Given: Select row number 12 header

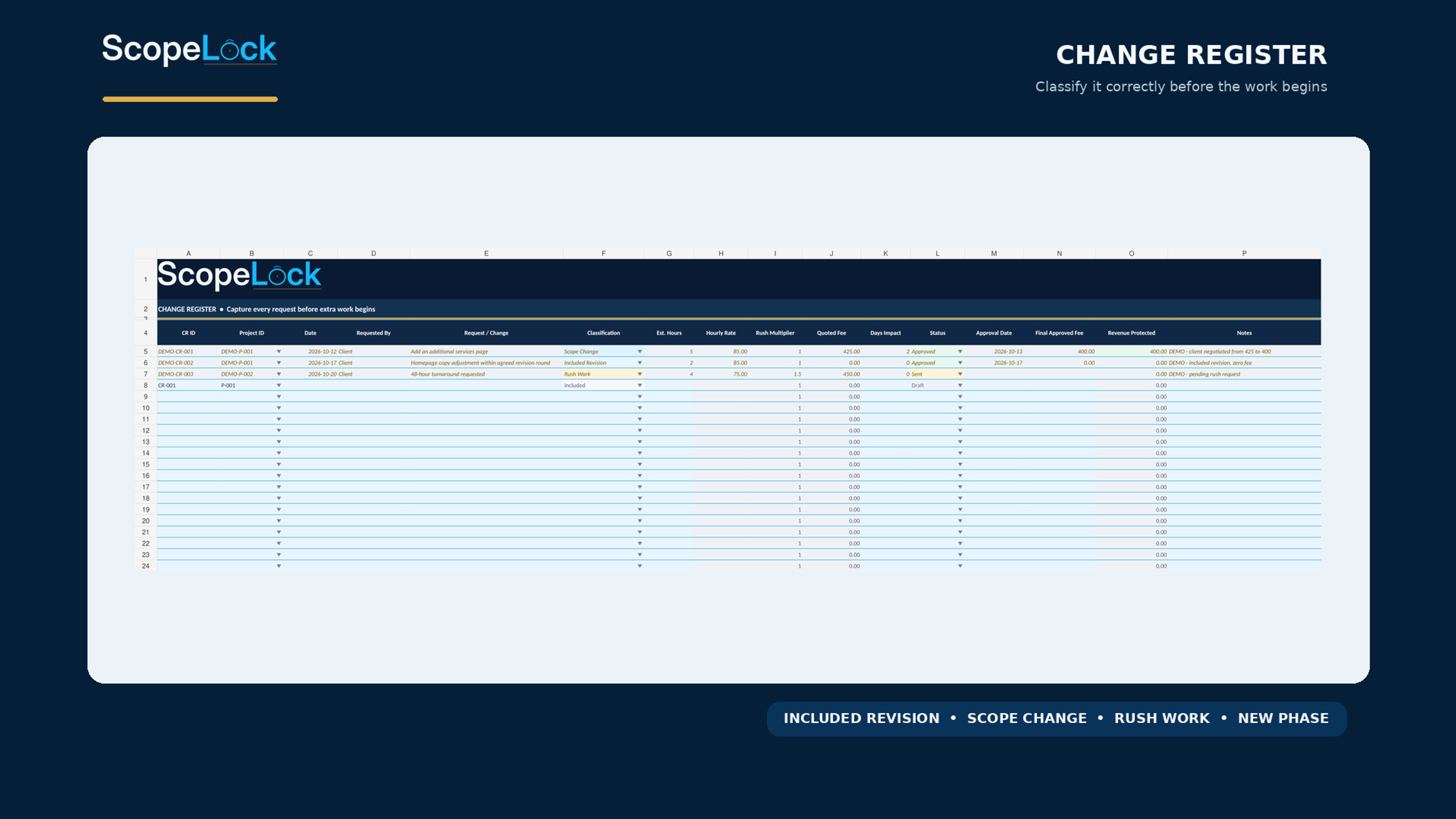Looking at the screenshot, I should click(146, 431).
